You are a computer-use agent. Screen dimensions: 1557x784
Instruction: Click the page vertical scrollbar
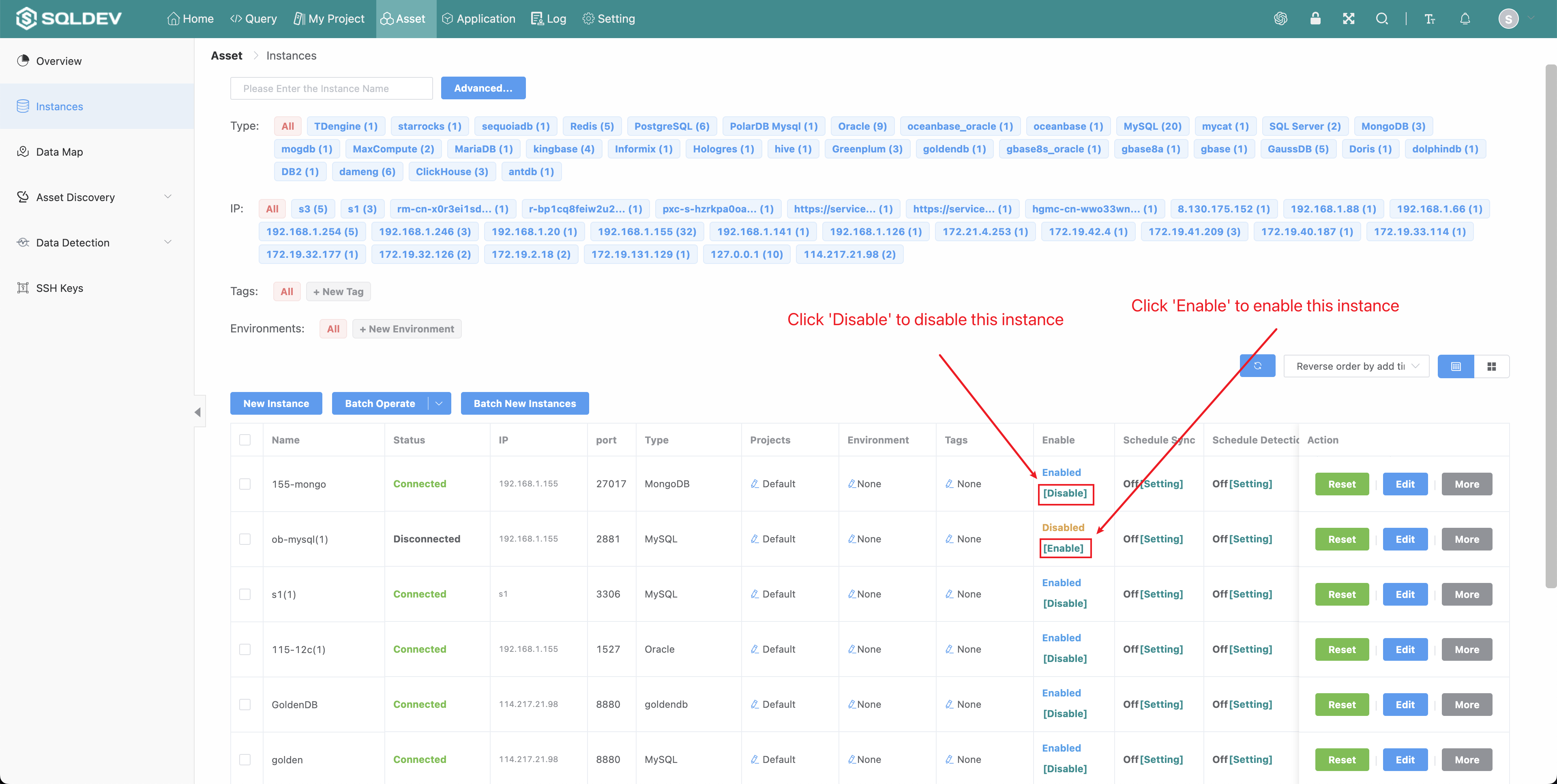pos(1551,326)
